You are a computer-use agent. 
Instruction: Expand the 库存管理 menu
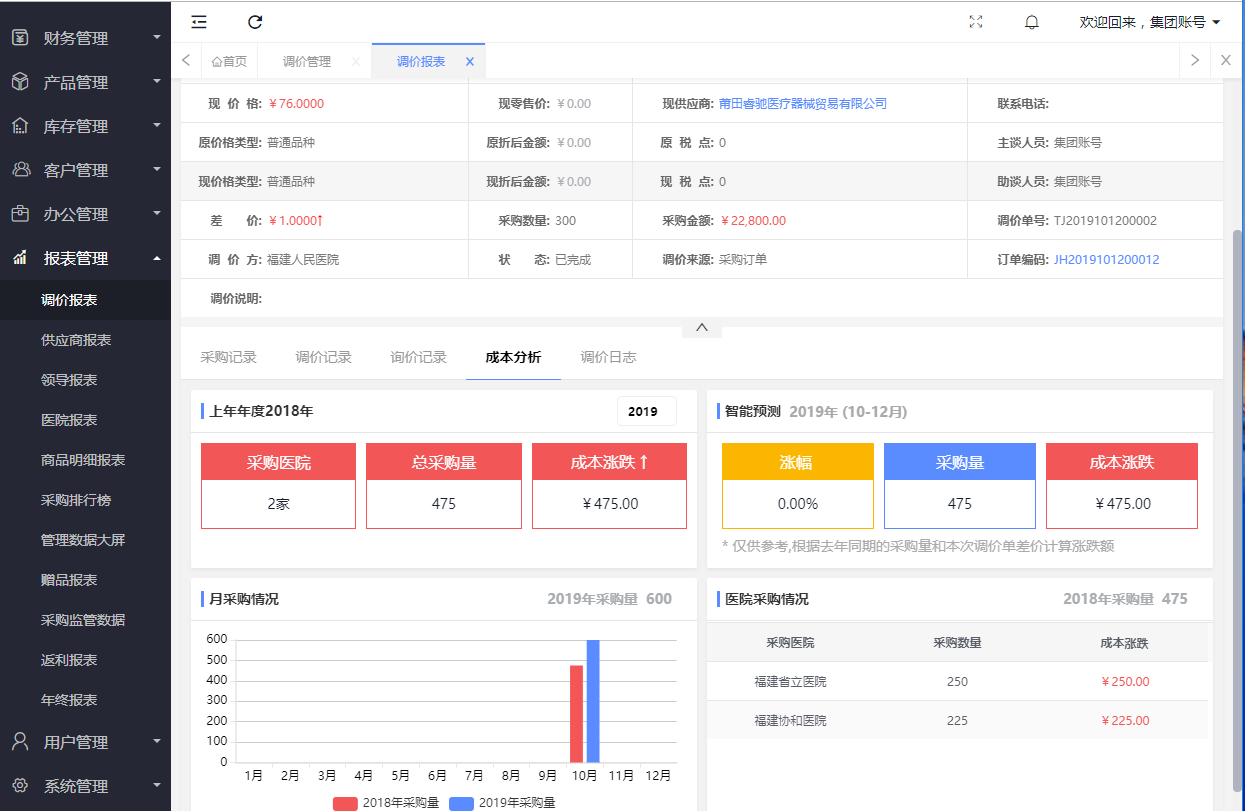pos(157,126)
